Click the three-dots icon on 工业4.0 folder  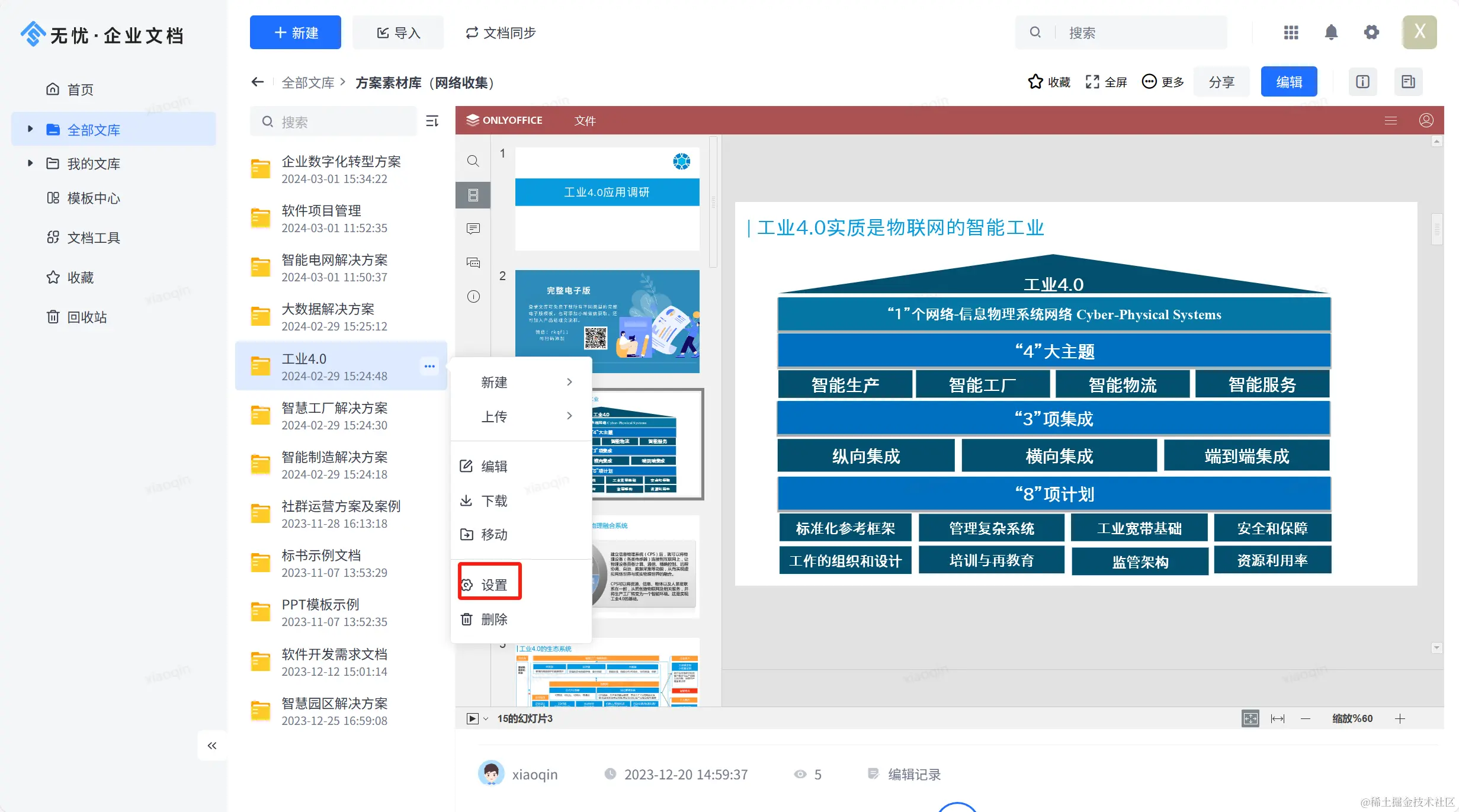(429, 367)
